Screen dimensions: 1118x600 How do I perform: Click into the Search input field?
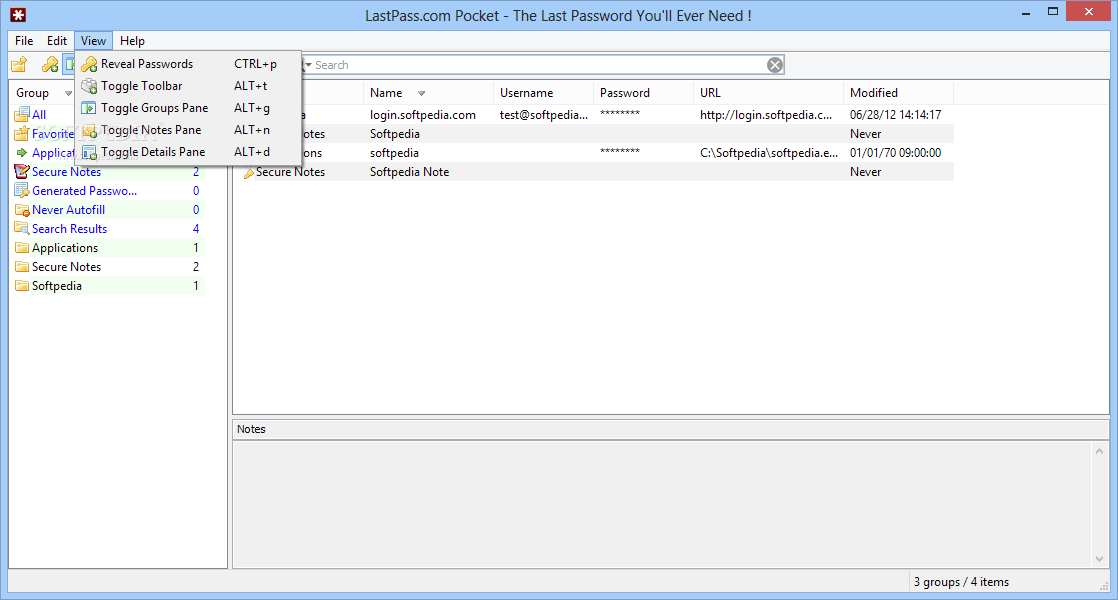(x=540, y=65)
